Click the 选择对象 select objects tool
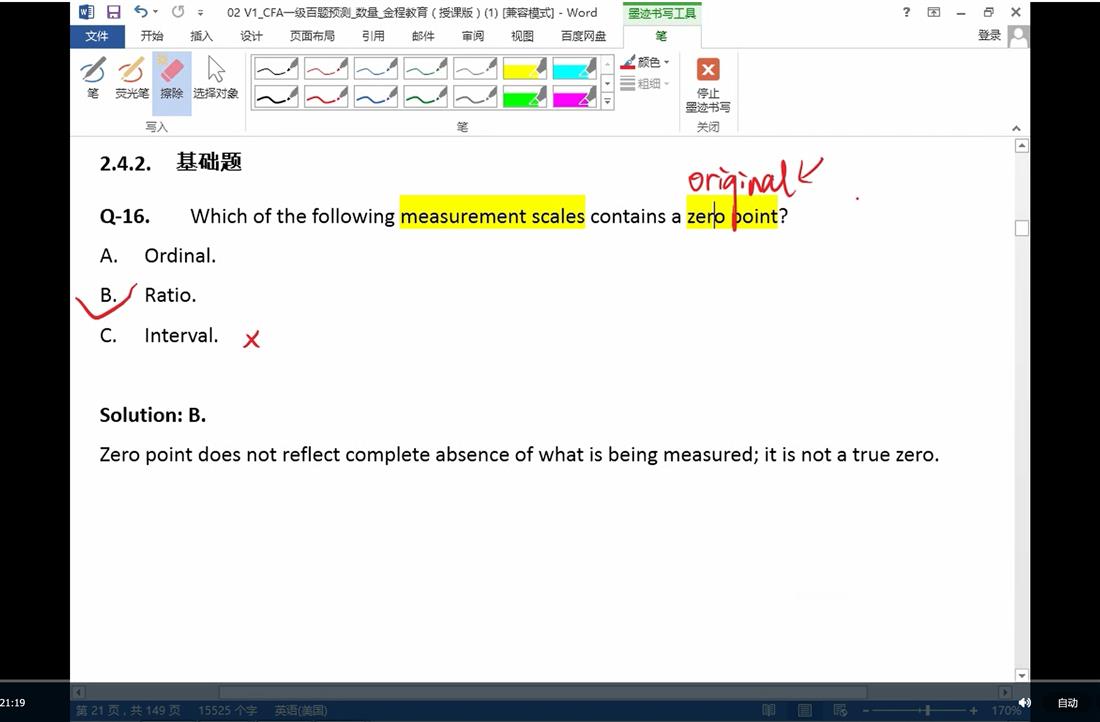1100x722 pixels. pos(216,78)
